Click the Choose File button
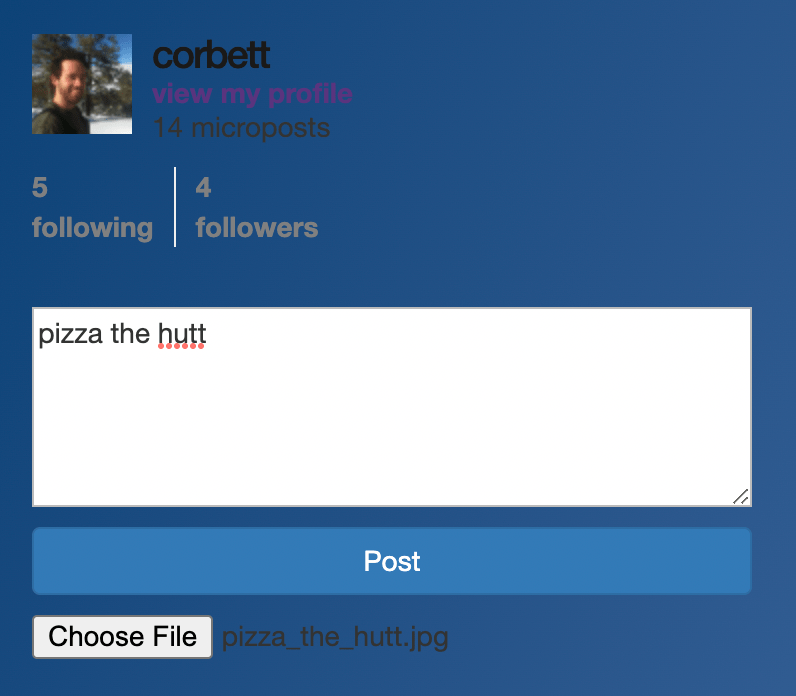 coord(122,637)
